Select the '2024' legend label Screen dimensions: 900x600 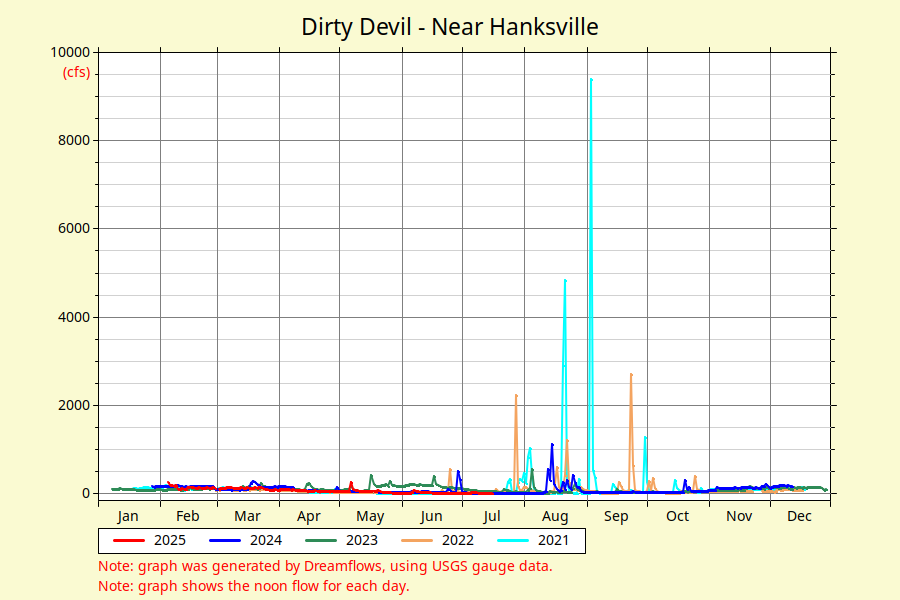[266, 541]
